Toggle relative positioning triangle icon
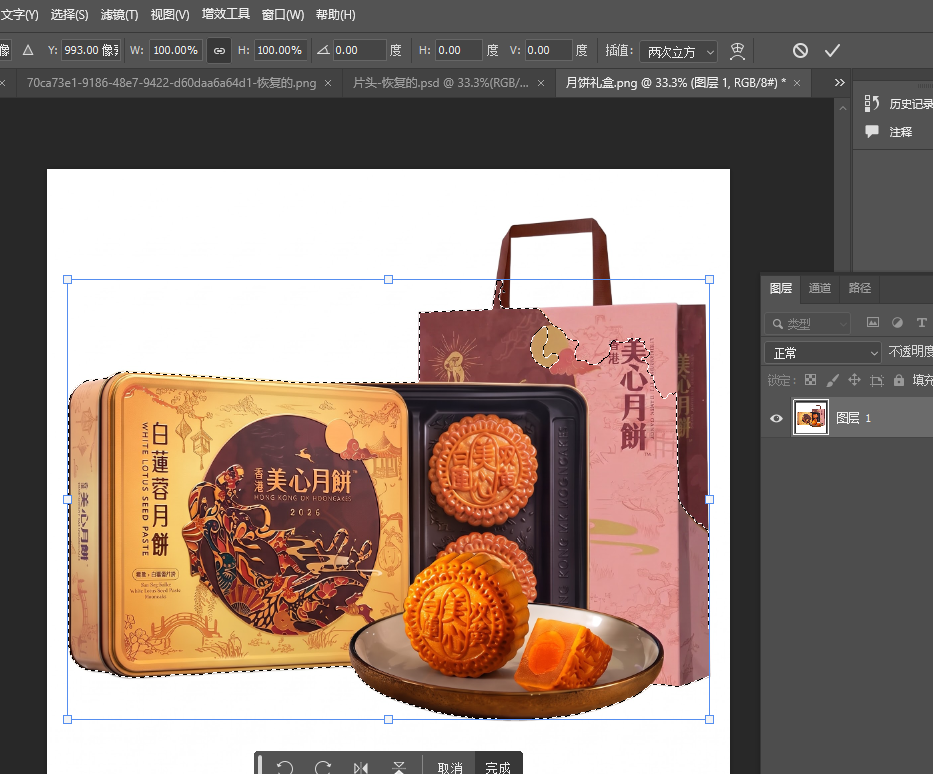The image size is (933, 774). tap(28, 51)
